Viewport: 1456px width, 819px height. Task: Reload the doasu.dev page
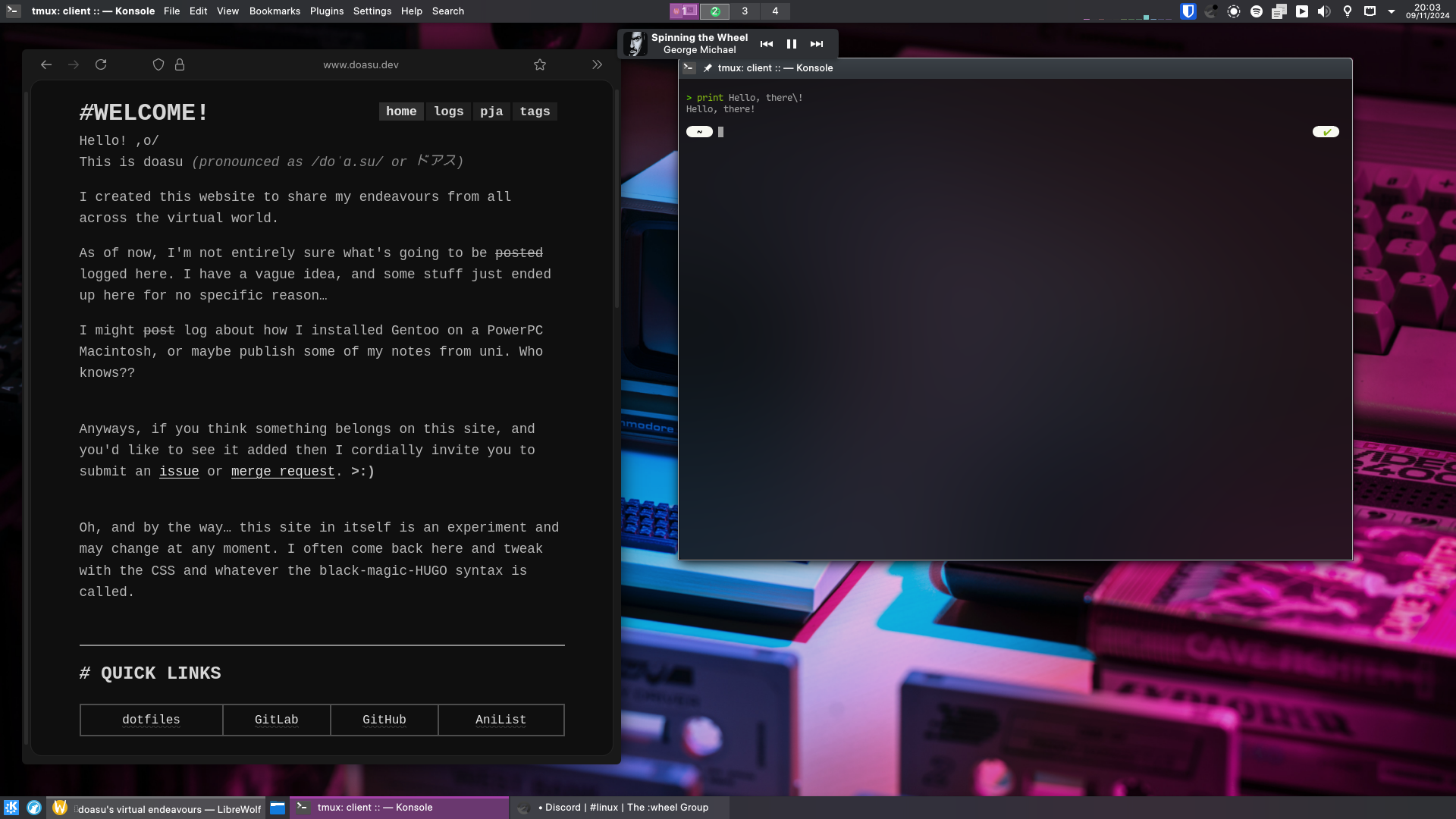tap(101, 65)
